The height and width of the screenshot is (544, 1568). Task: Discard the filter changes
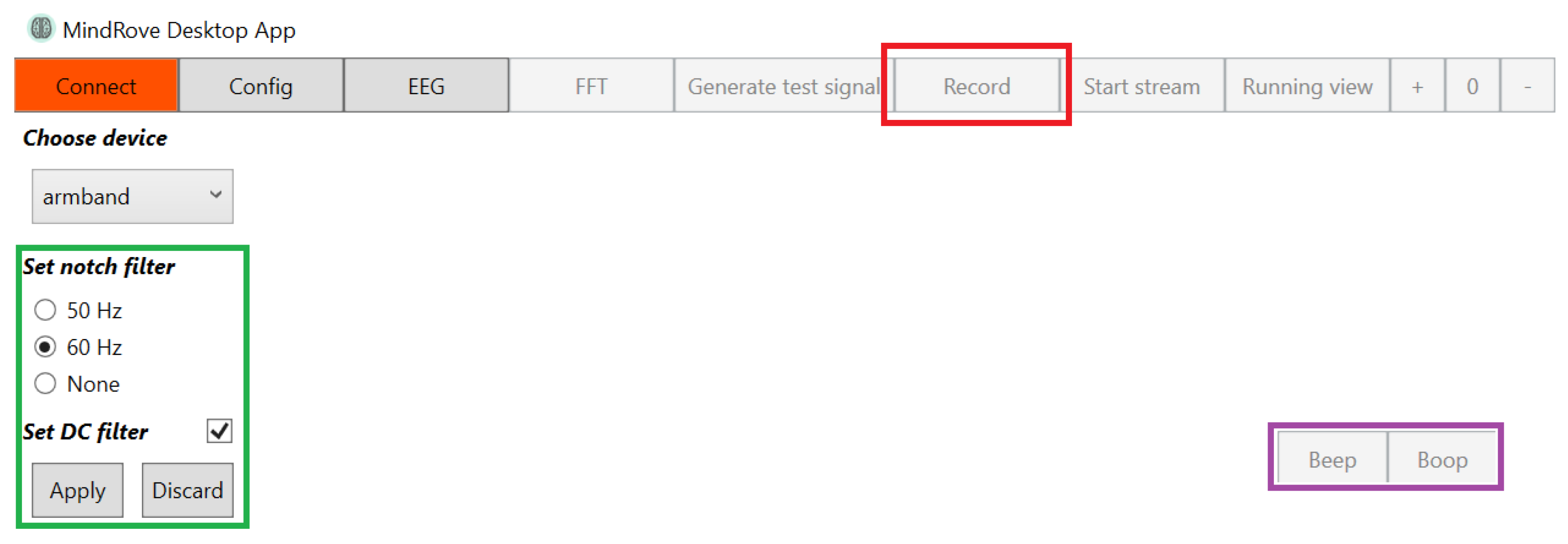click(188, 490)
